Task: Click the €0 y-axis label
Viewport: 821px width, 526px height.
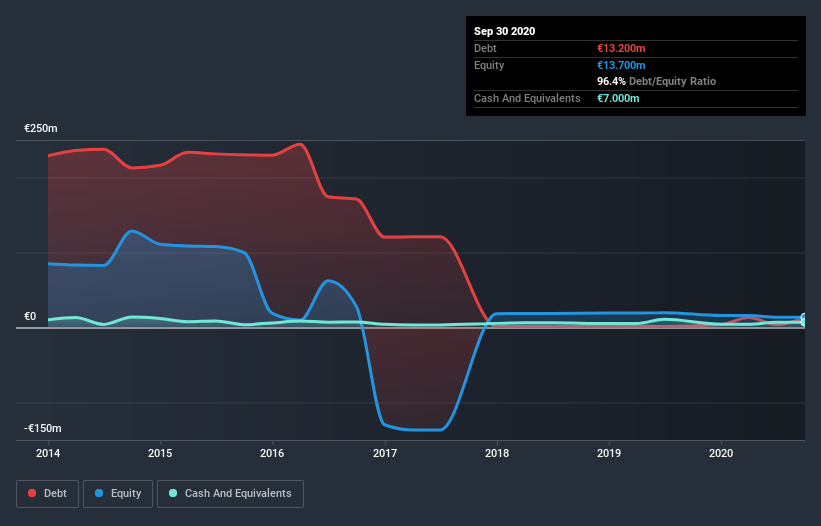Action: click(30, 316)
